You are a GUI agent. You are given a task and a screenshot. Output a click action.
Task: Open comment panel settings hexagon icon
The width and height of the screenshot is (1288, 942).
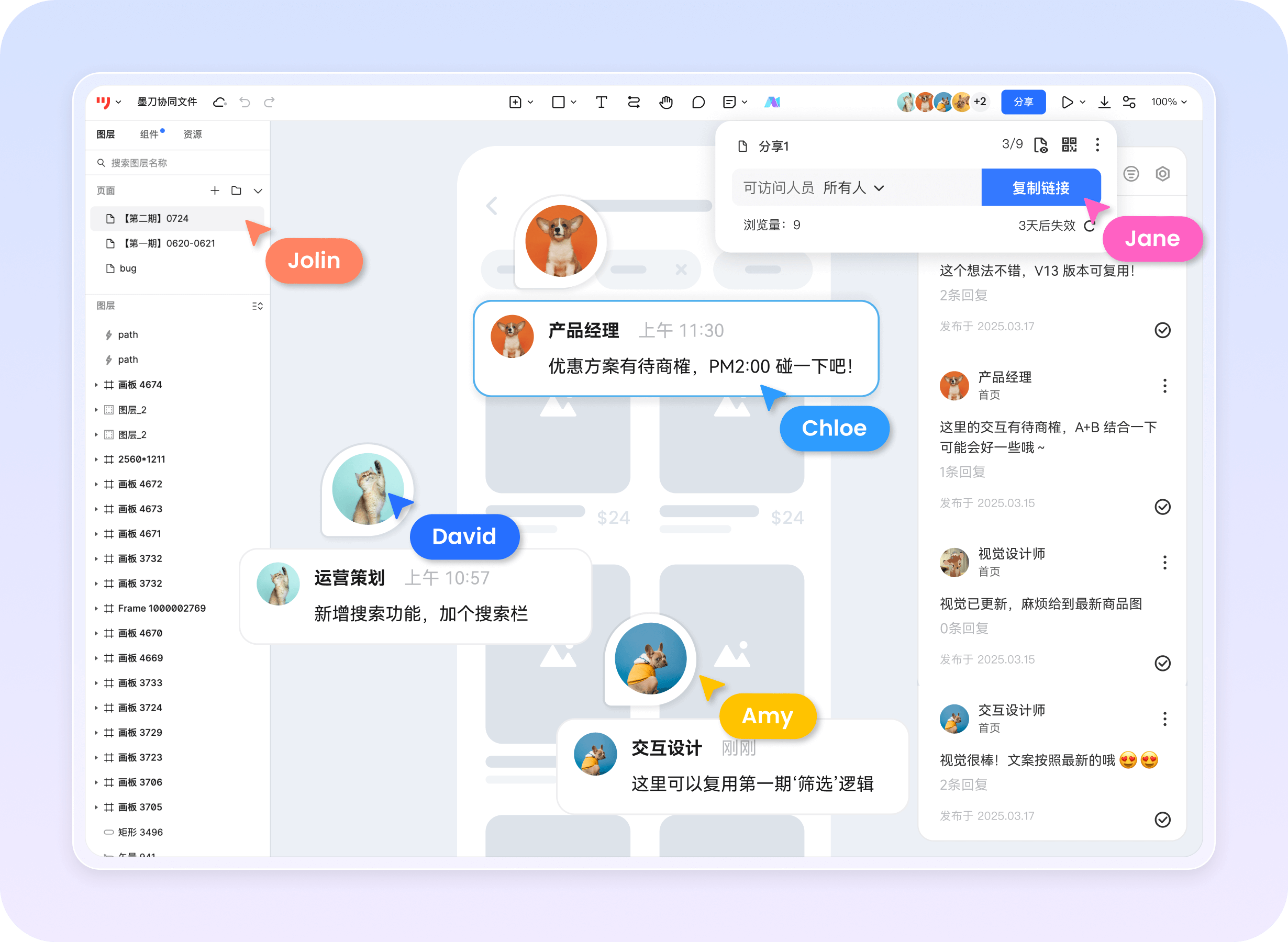pyautogui.click(x=1162, y=173)
